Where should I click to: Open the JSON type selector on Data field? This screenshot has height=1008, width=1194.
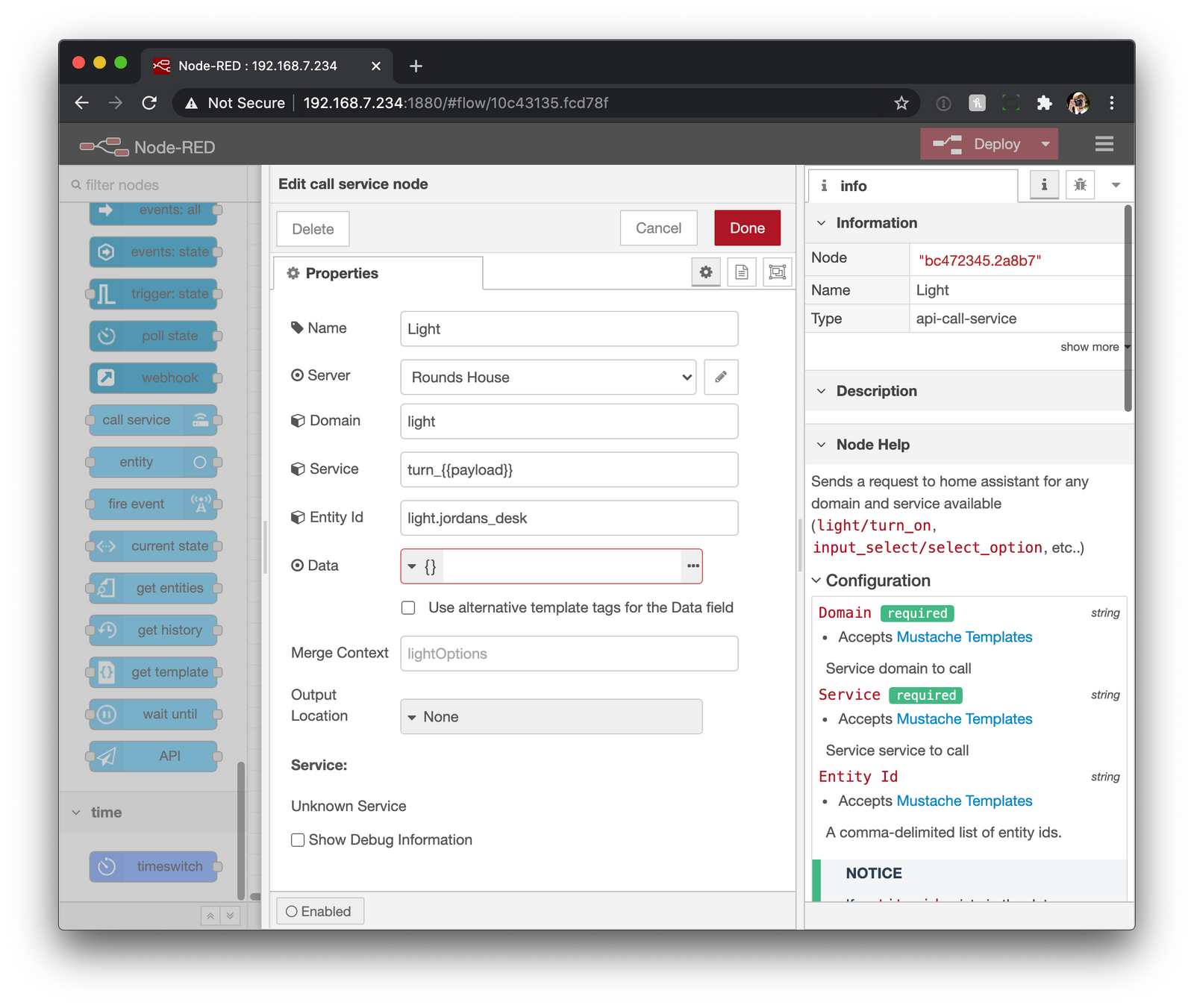(x=419, y=566)
